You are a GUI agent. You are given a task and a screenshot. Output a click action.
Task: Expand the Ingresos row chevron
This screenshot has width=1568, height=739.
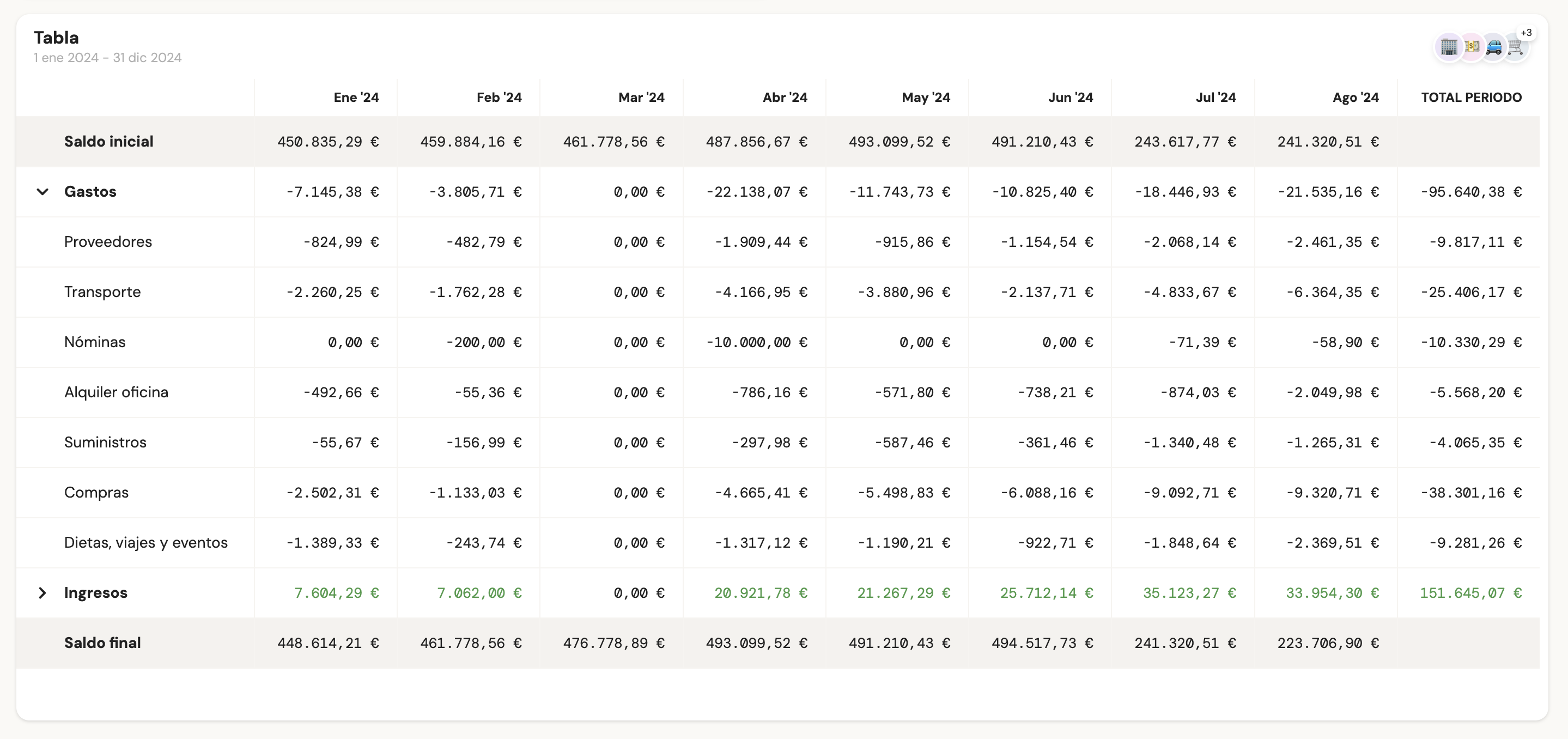(42, 593)
